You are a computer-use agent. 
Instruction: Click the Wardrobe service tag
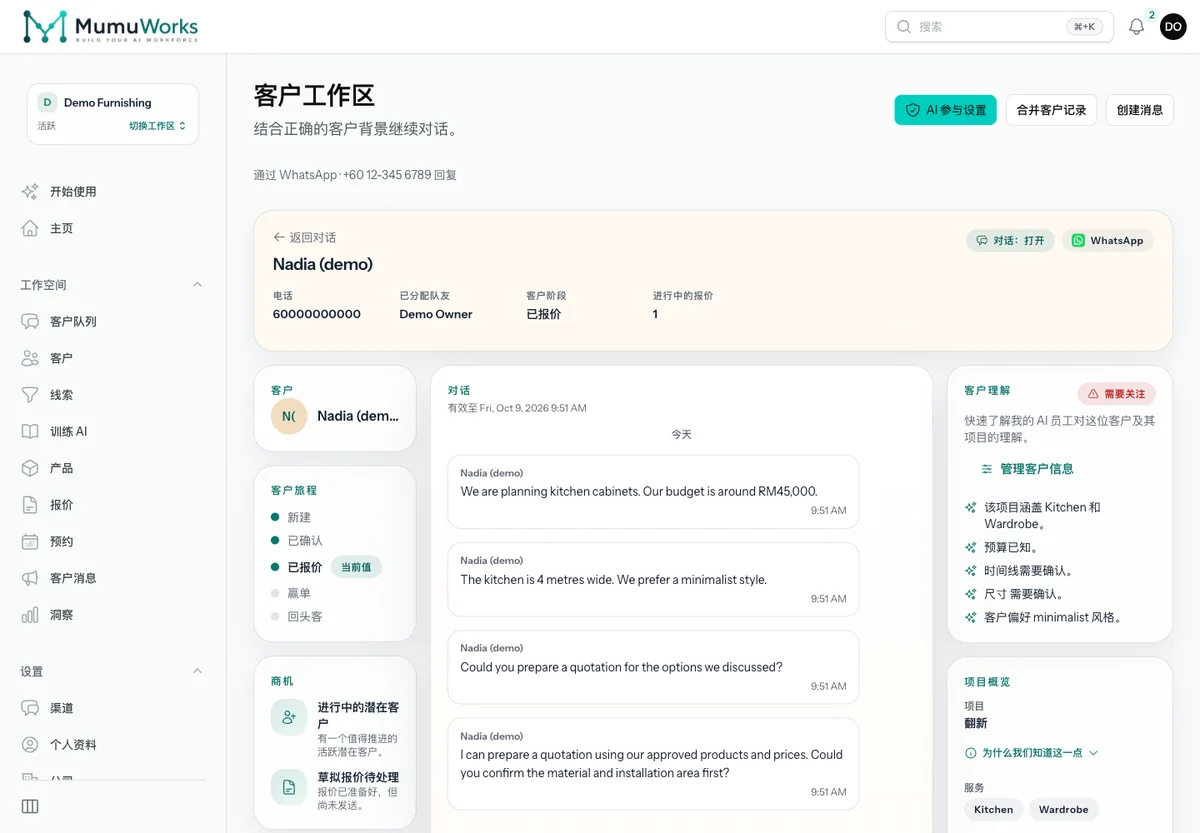coord(1063,809)
